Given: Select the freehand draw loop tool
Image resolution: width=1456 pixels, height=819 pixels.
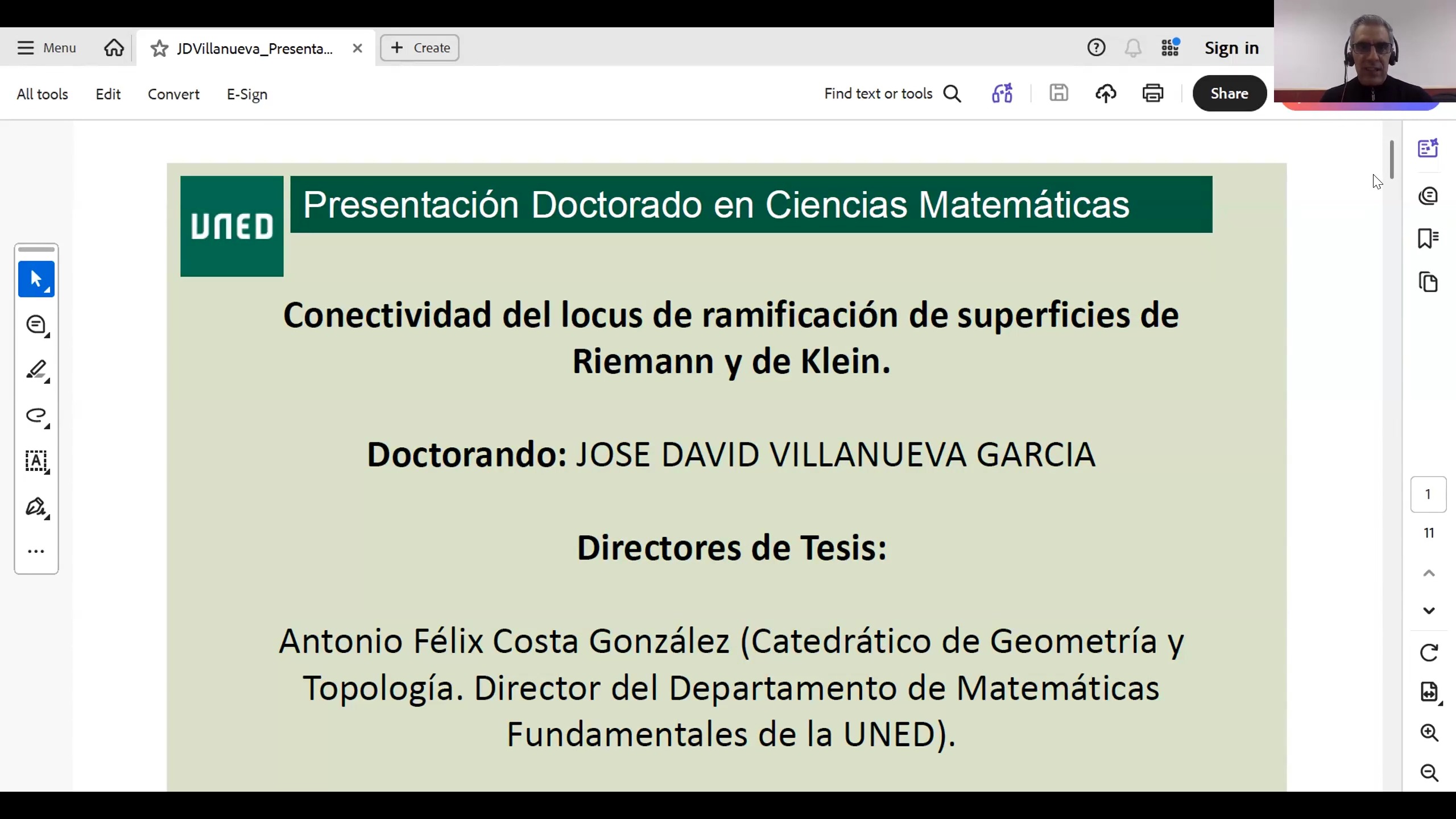Looking at the screenshot, I should coord(36,416).
